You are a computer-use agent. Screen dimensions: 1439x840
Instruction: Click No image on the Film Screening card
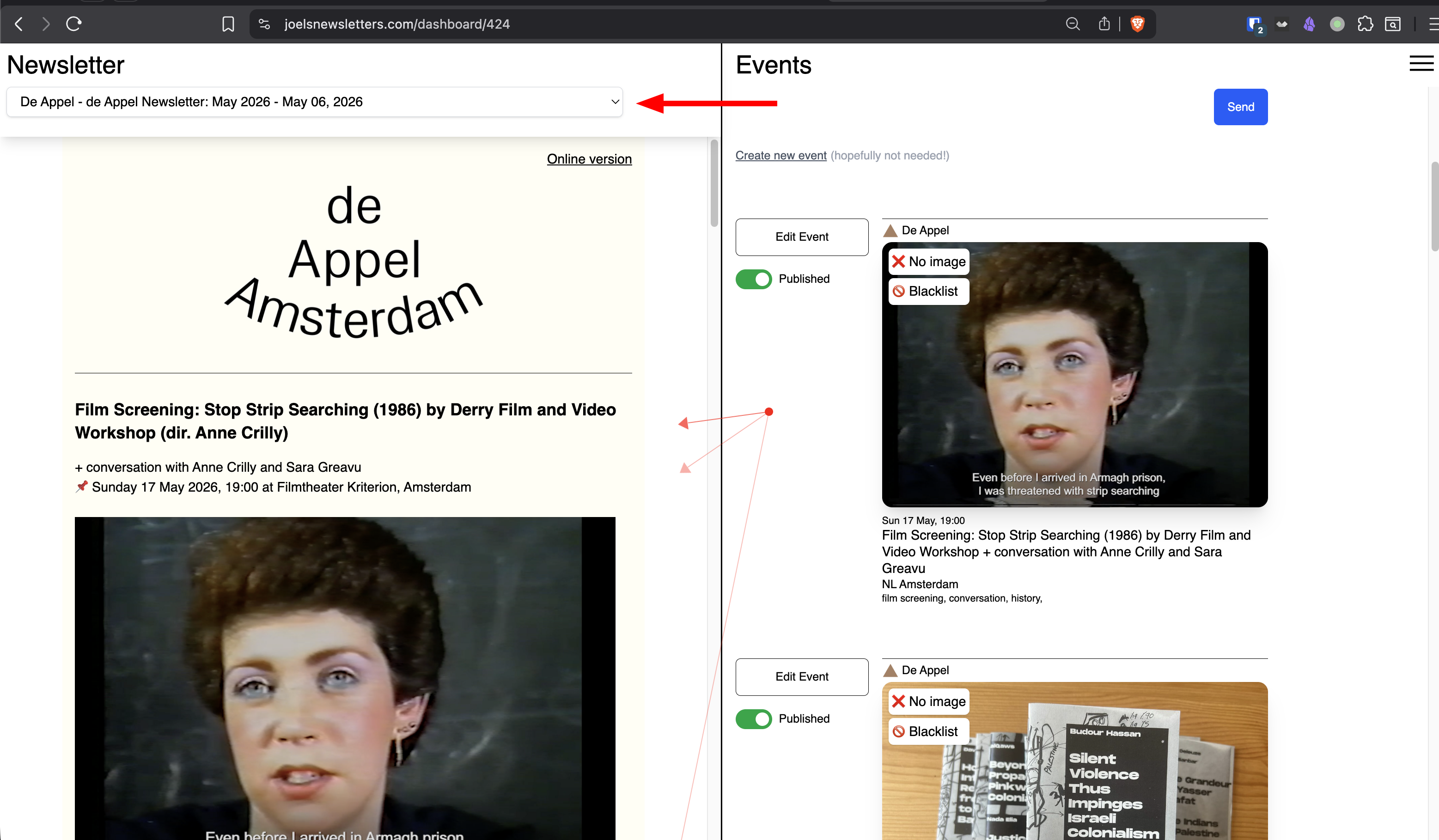tap(929, 262)
